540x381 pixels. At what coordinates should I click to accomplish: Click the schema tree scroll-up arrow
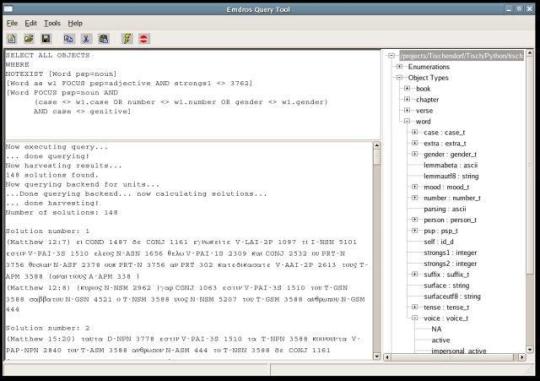coord(530,53)
